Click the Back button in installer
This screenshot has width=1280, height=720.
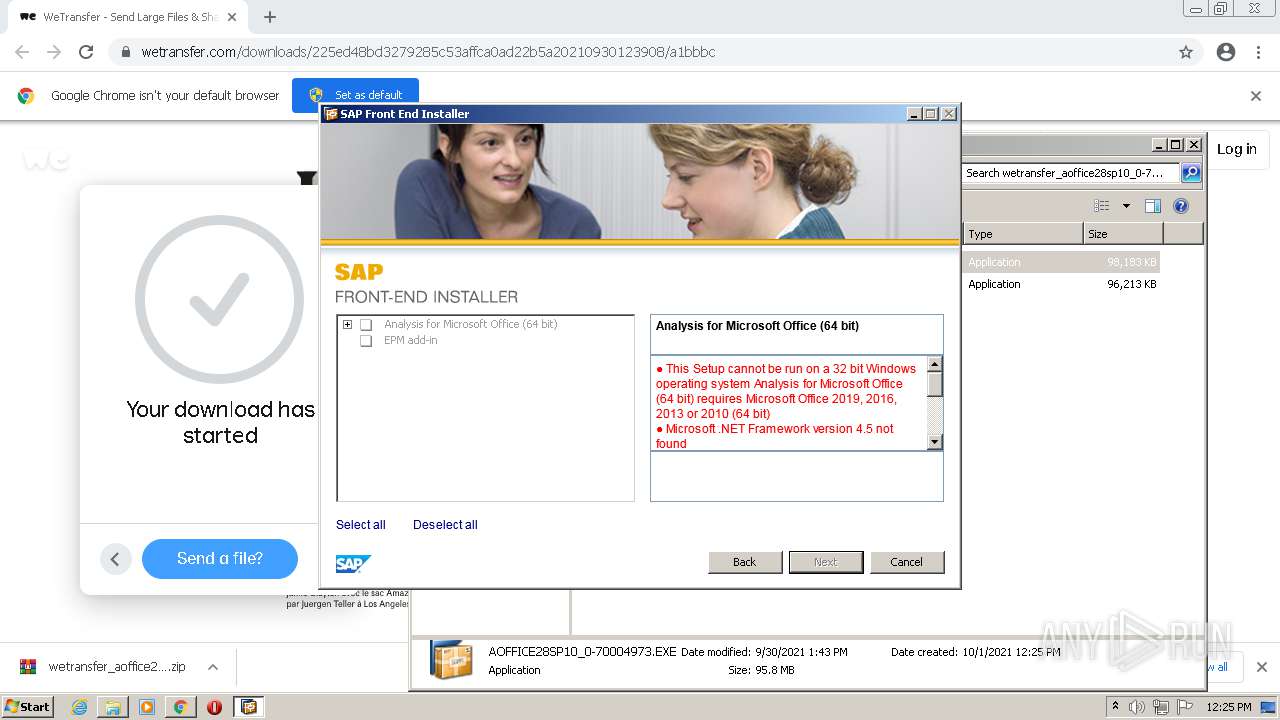pos(745,562)
